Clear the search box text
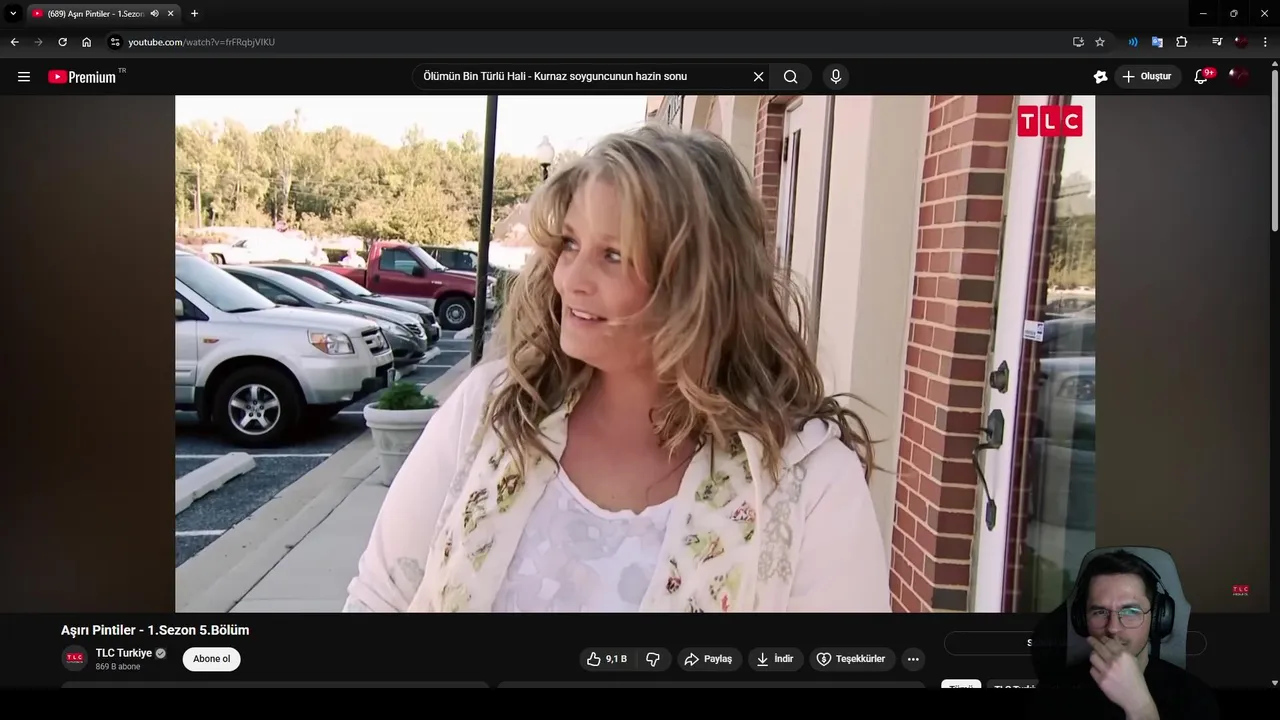Screen dimensions: 1280x720 (x=758, y=77)
